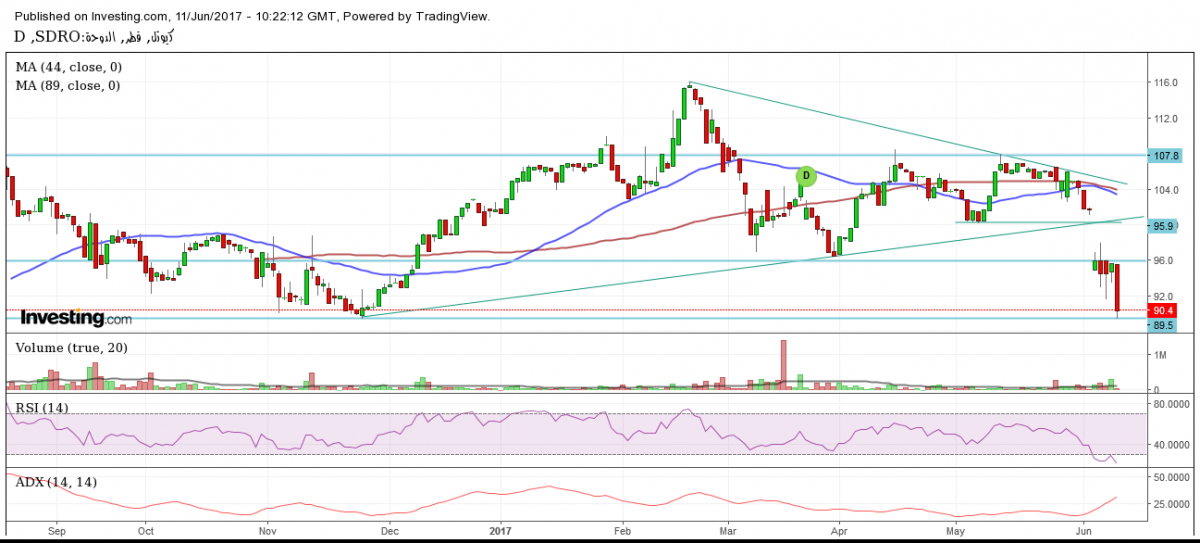Click the 80.0000 RSI axis value

[1171, 405]
